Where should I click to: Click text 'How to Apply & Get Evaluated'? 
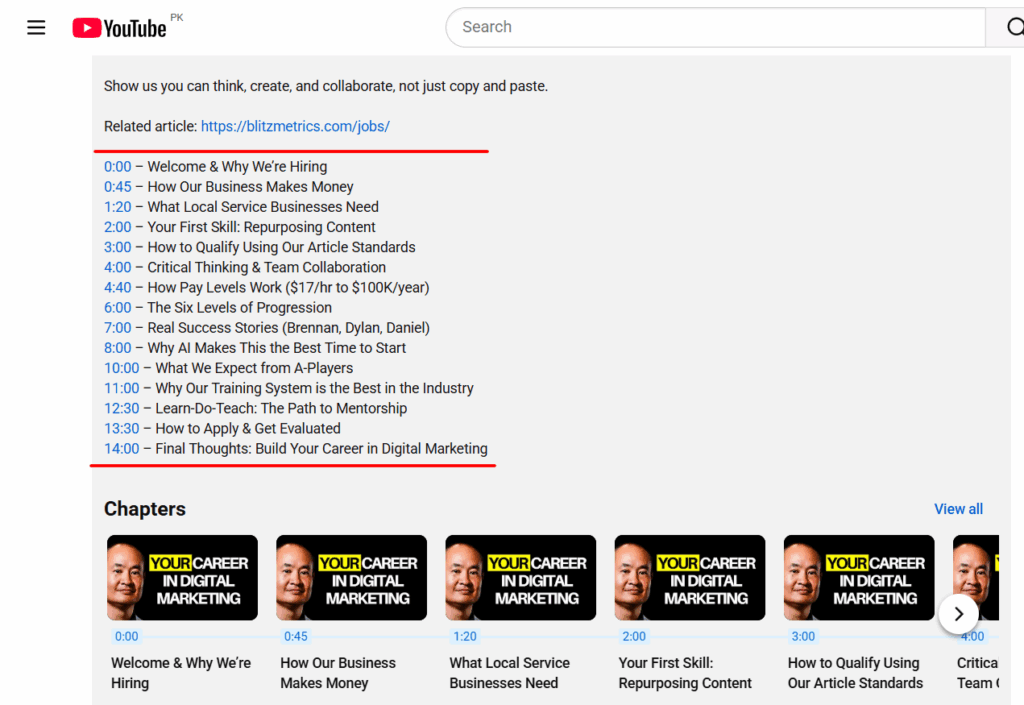point(248,429)
